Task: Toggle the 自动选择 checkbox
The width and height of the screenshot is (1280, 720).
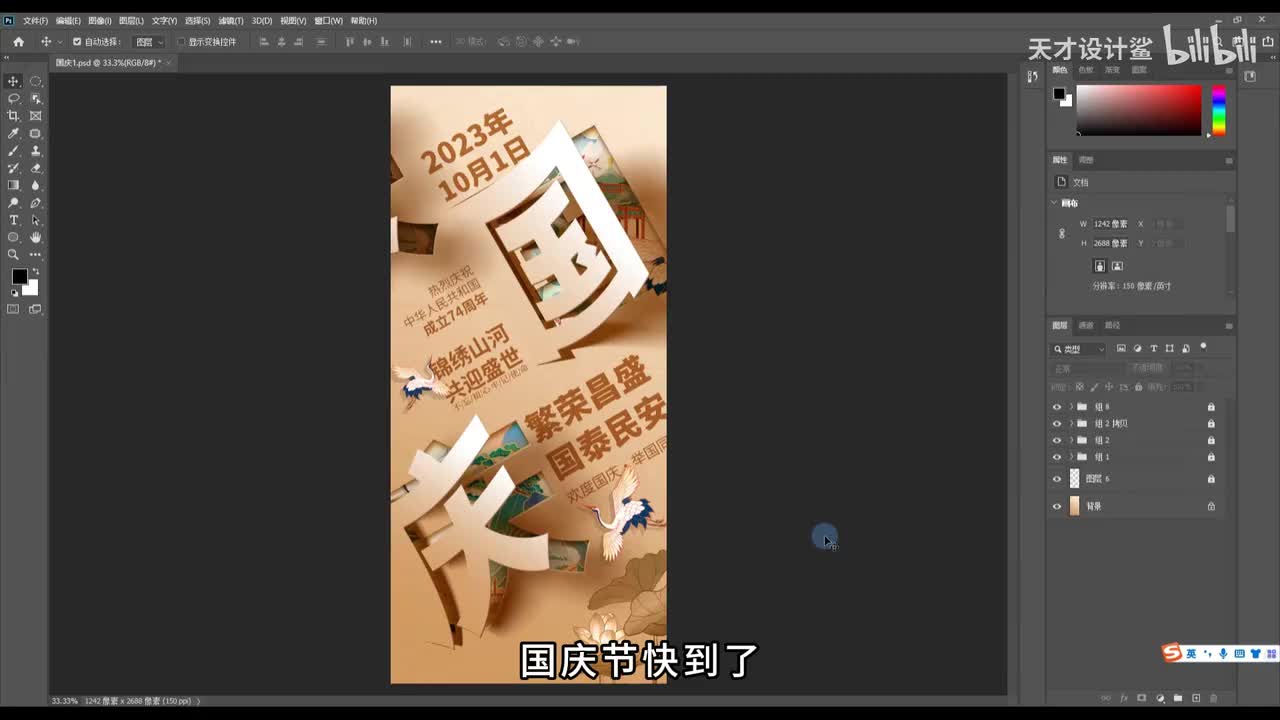Action: pyautogui.click(x=77, y=42)
